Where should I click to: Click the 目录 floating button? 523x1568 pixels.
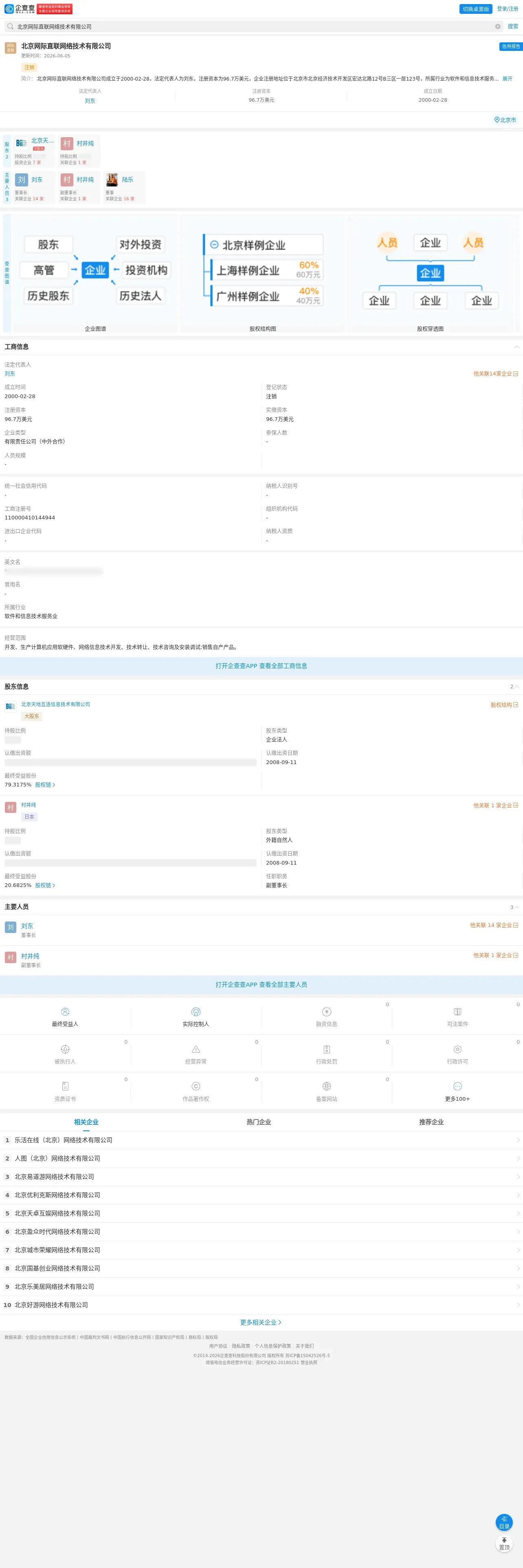coord(504,1522)
